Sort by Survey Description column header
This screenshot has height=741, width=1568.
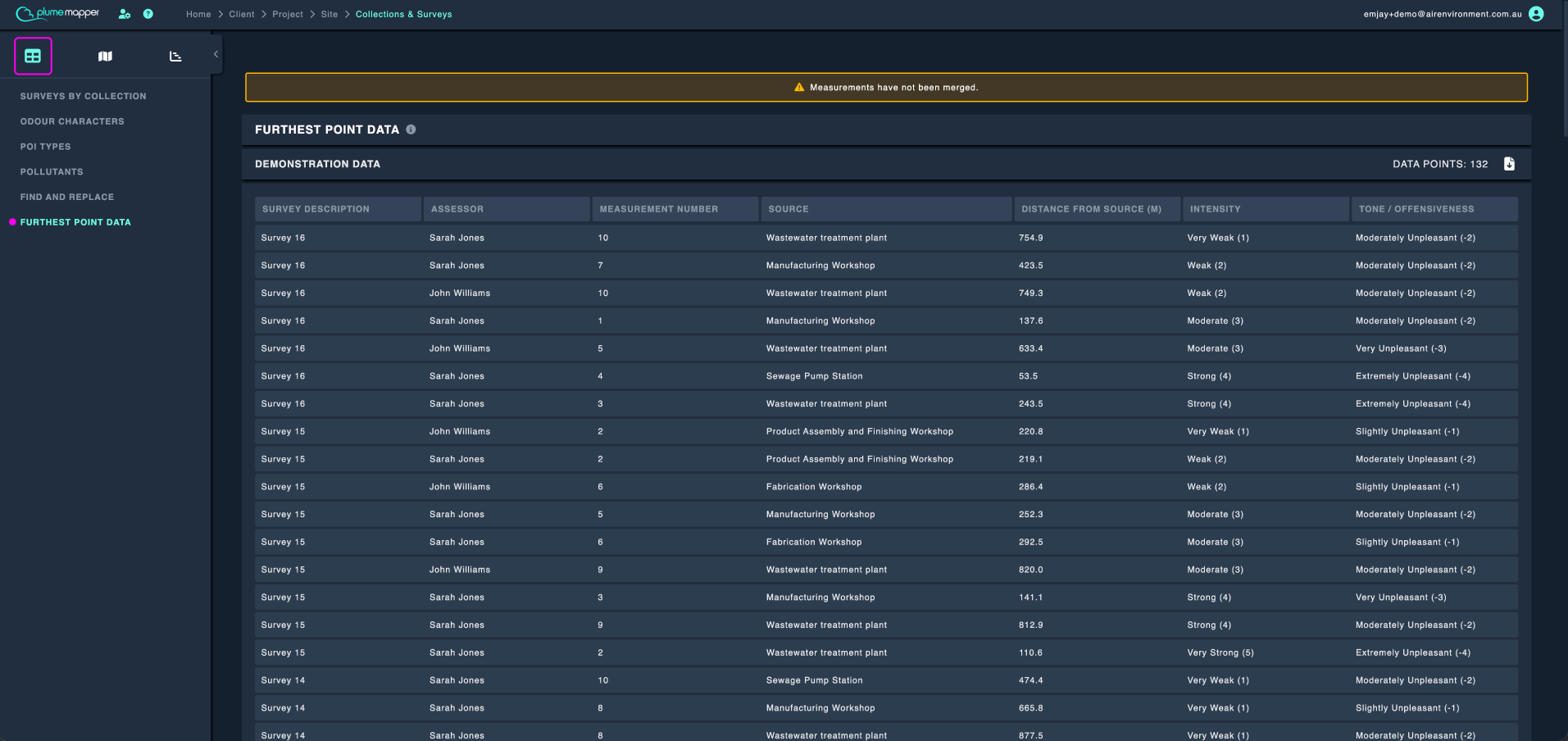[x=338, y=209]
